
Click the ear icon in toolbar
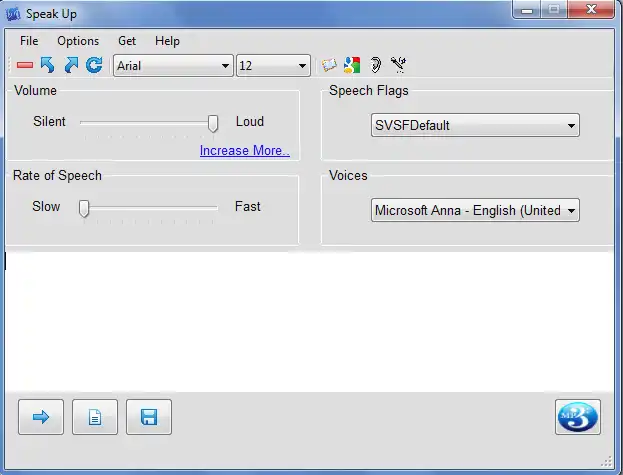375,65
